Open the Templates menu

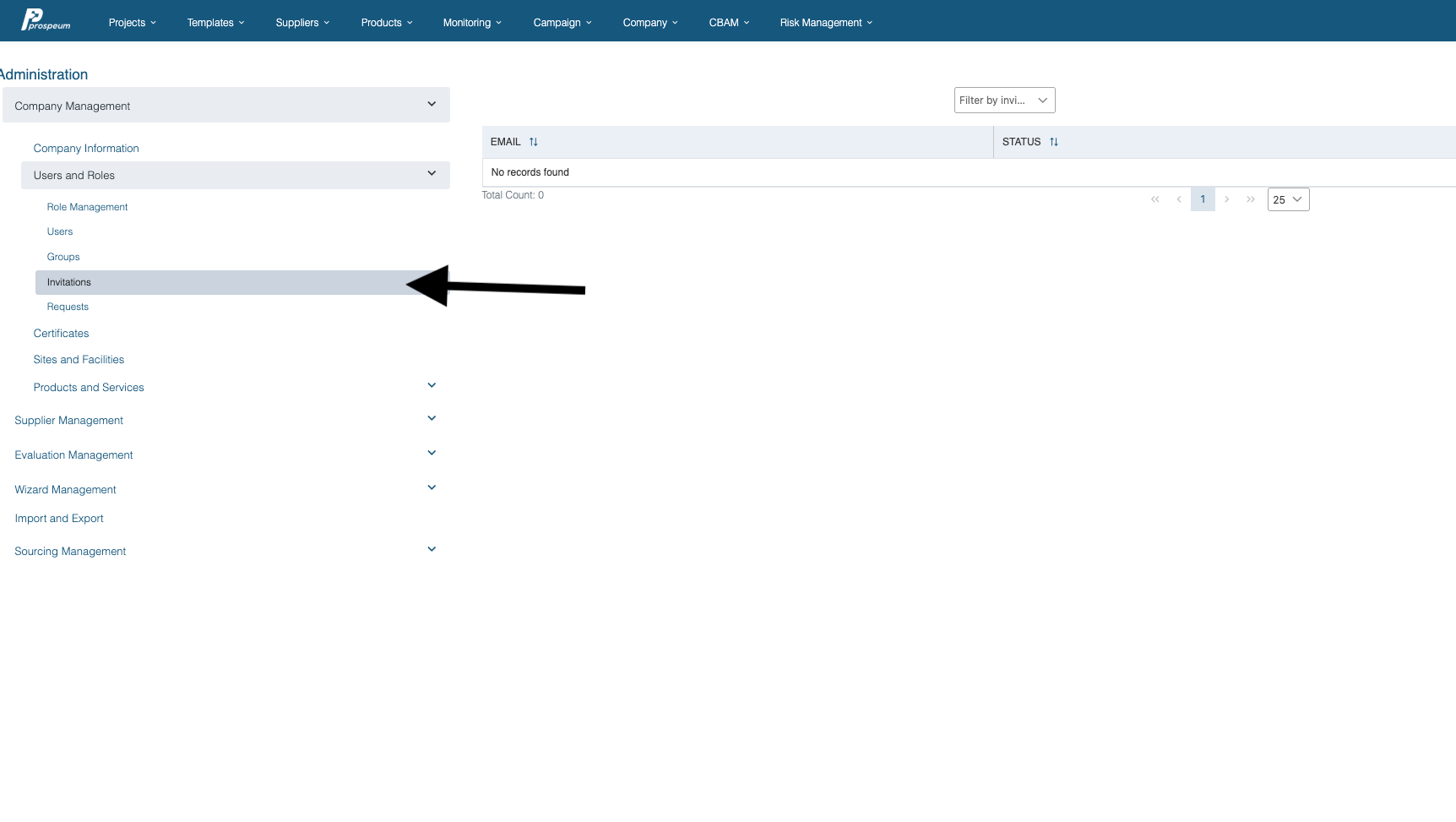click(x=216, y=23)
